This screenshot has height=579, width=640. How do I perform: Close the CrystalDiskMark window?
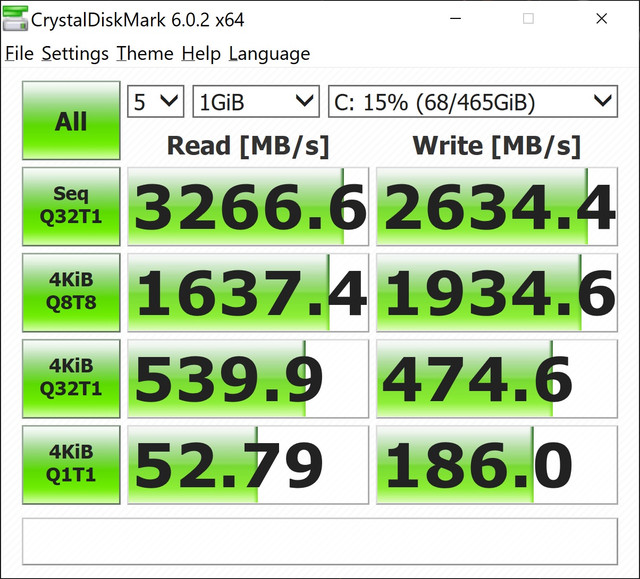(601, 18)
